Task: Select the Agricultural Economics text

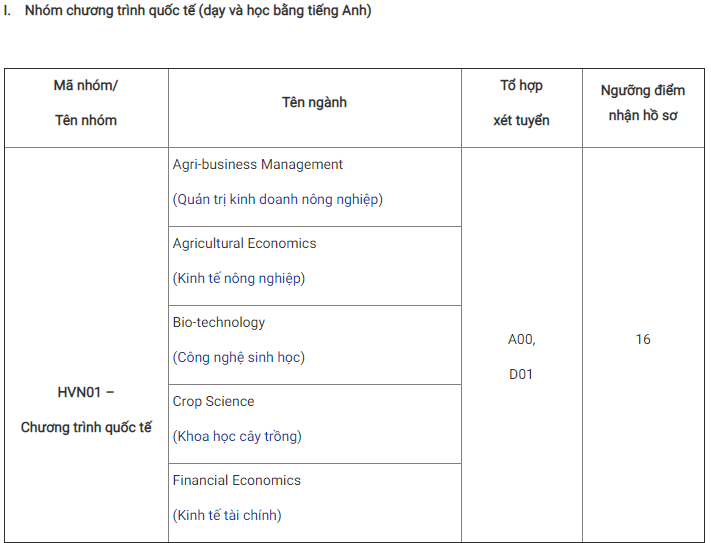Action: click(x=244, y=243)
